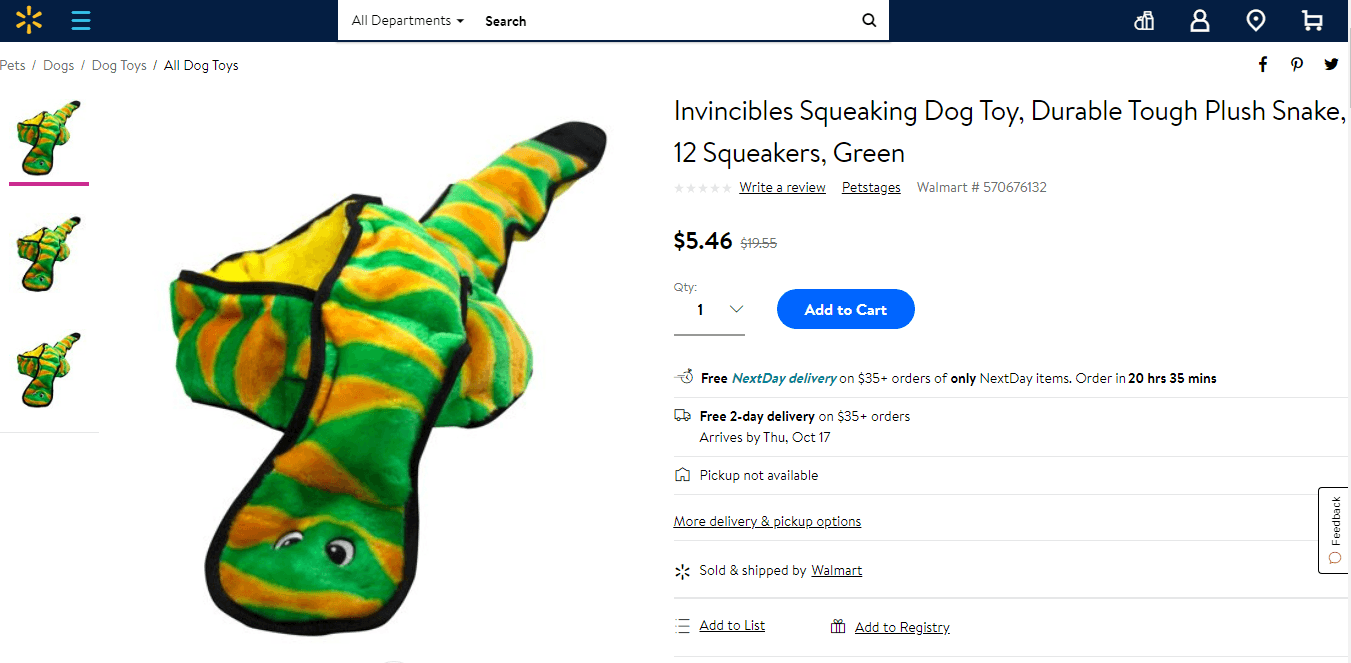This screenshot has width=1351, height=663.
Task: Open the hamburger navigation menu
Action: (x=81, y=20)
